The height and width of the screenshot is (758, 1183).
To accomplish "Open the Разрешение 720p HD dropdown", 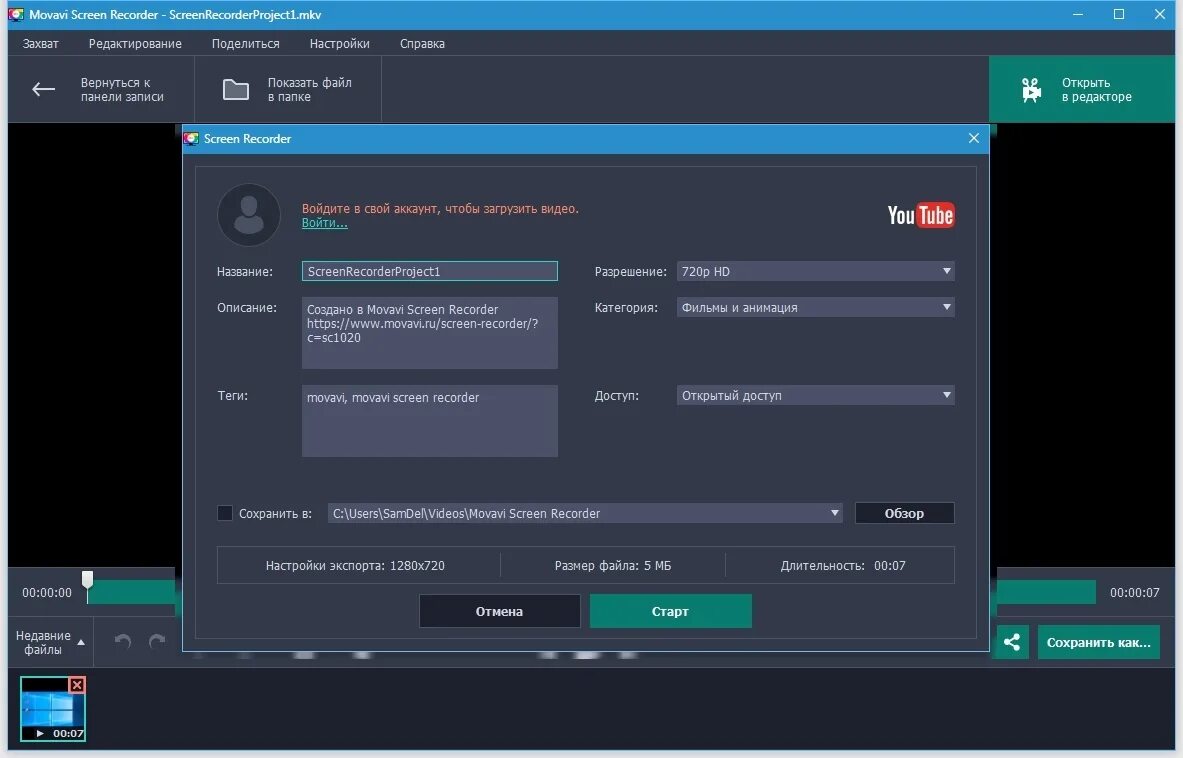I will tap(815, 272).
